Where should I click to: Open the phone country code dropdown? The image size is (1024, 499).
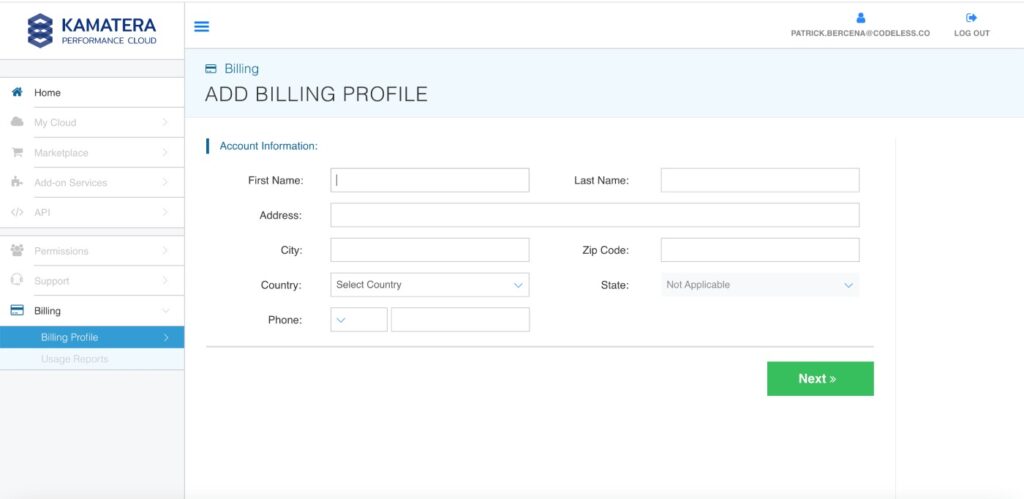pyautogui.click(x=358, y=320)
